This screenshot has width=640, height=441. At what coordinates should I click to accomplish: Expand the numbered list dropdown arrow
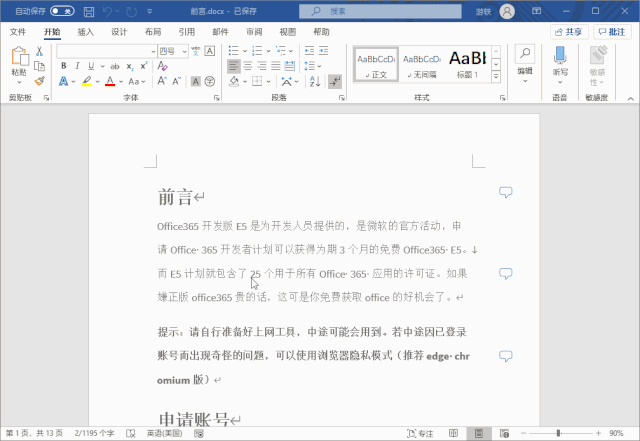(269, 51)
